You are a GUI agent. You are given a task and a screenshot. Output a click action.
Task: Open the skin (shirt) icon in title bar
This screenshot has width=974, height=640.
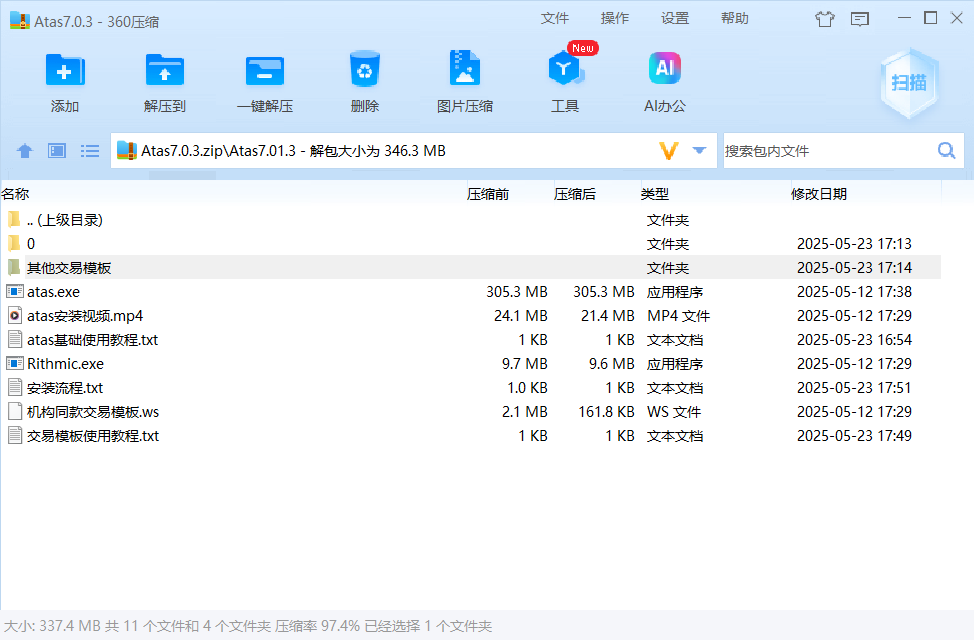[x=825, y=19]
